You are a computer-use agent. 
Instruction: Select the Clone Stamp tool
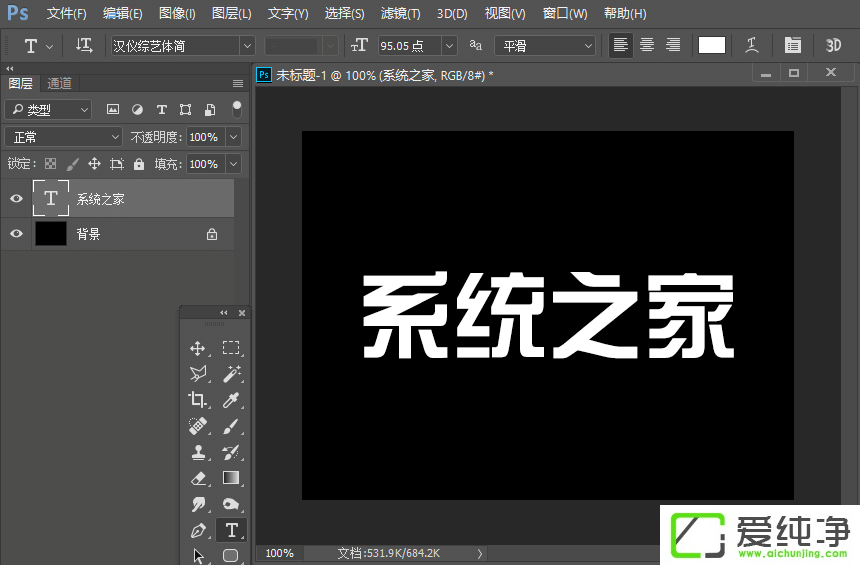click(x=198, y=452)
